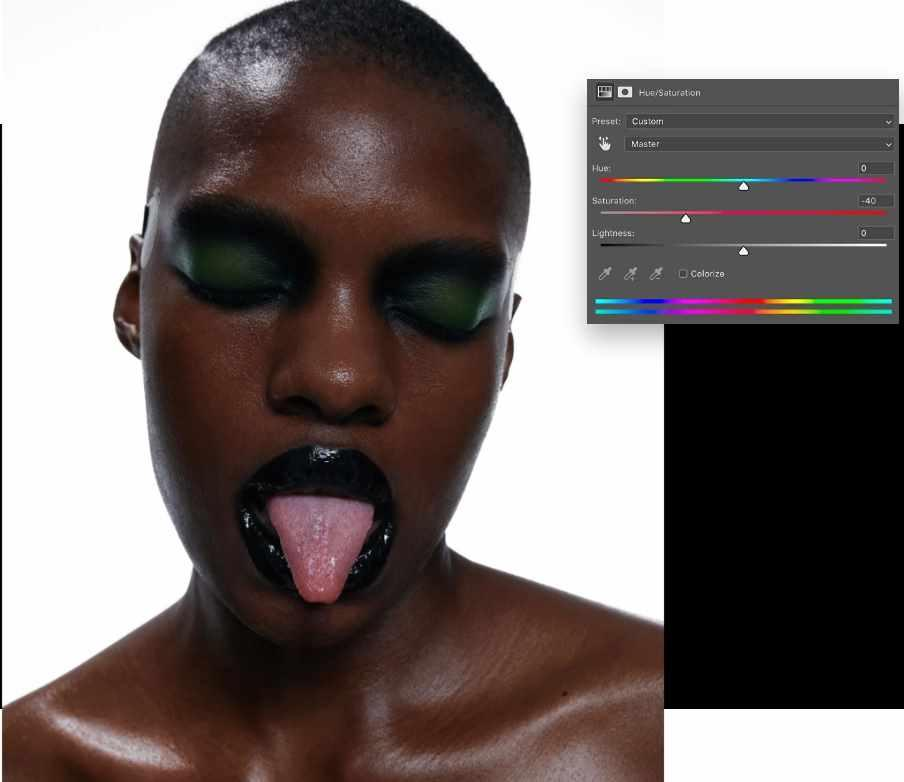
Task: Click the pink tongue in the photo
Action: 320,545
